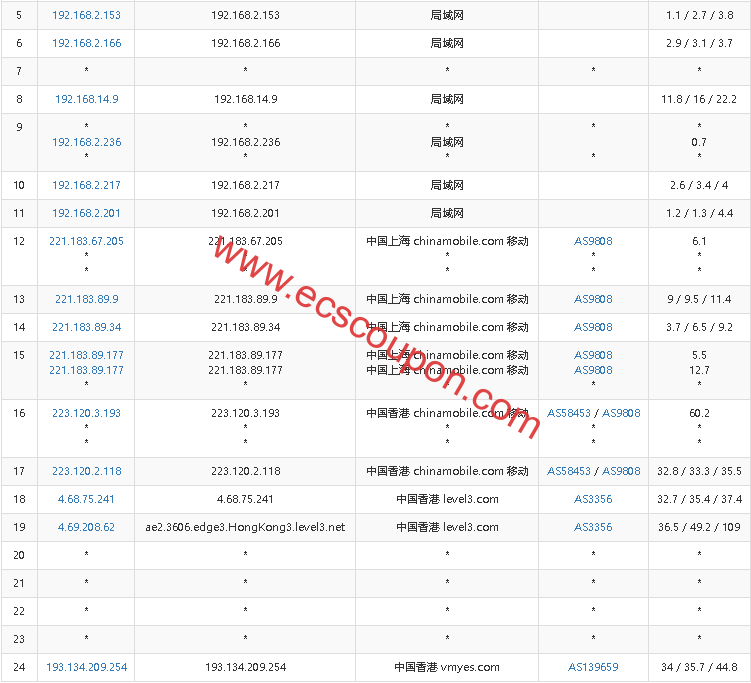Open IP link 4.69.208.62

pyautogui.click(x=86, y=527)
